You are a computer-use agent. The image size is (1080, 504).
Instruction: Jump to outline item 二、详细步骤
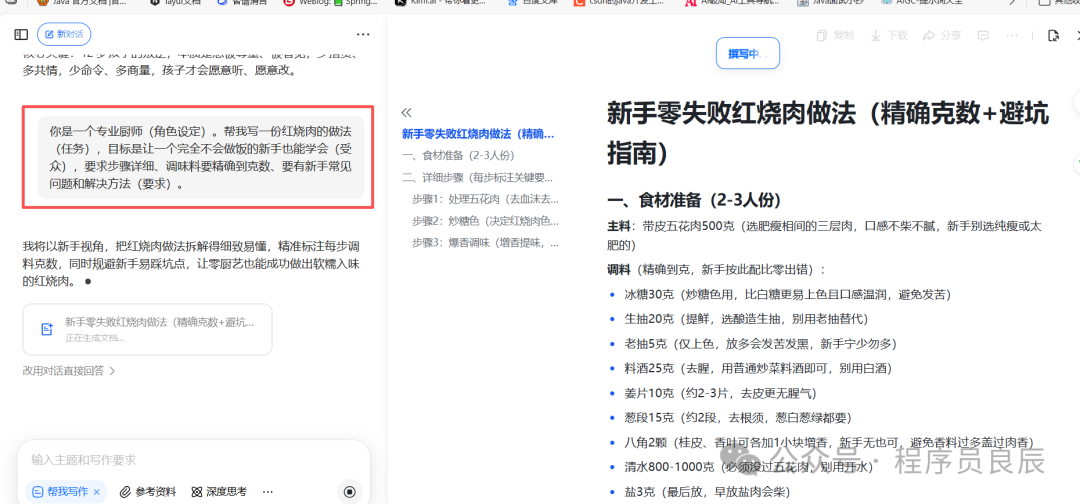(477, 178)
